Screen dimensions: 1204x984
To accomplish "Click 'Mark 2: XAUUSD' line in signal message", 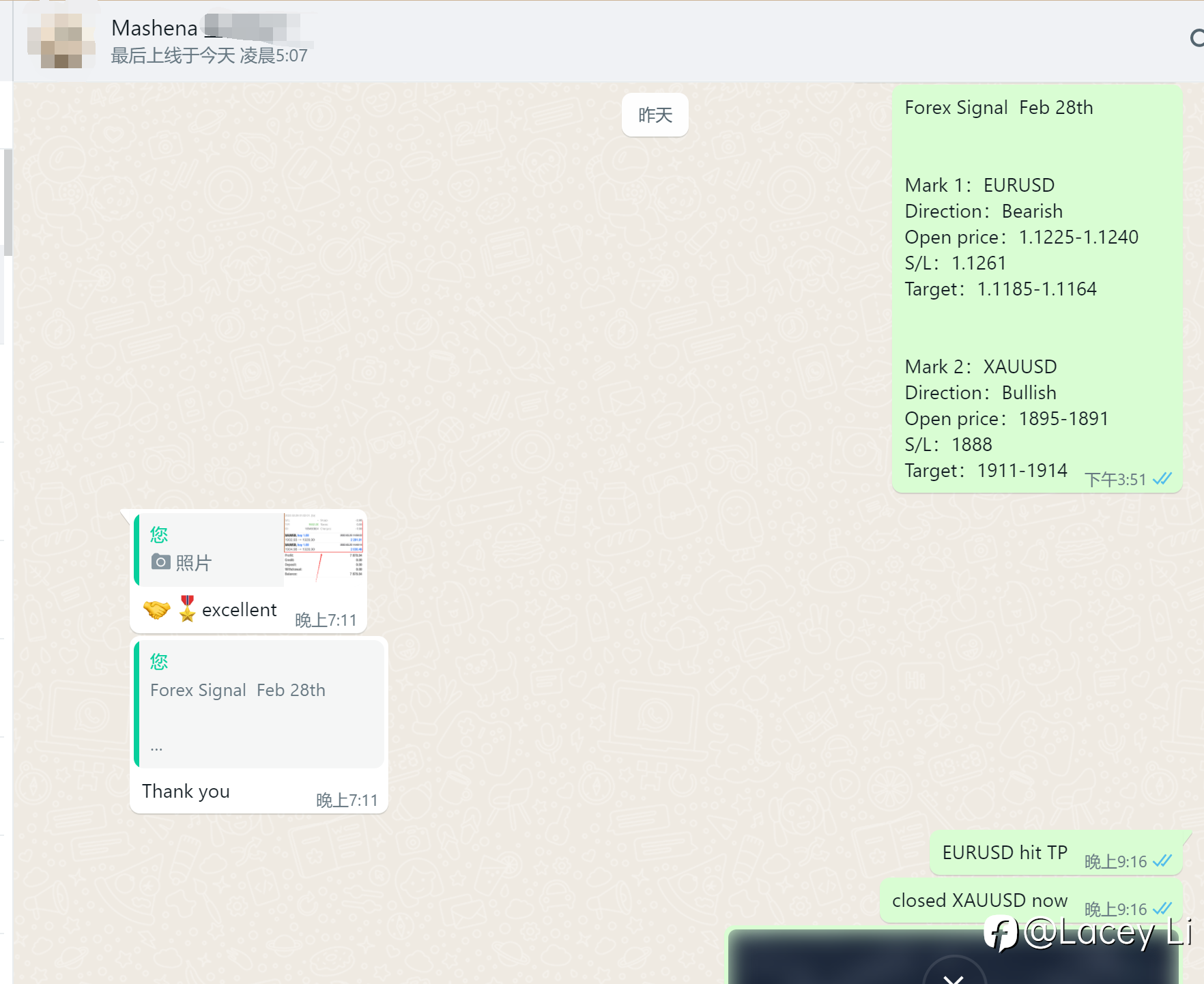I will tap(981, 366).
